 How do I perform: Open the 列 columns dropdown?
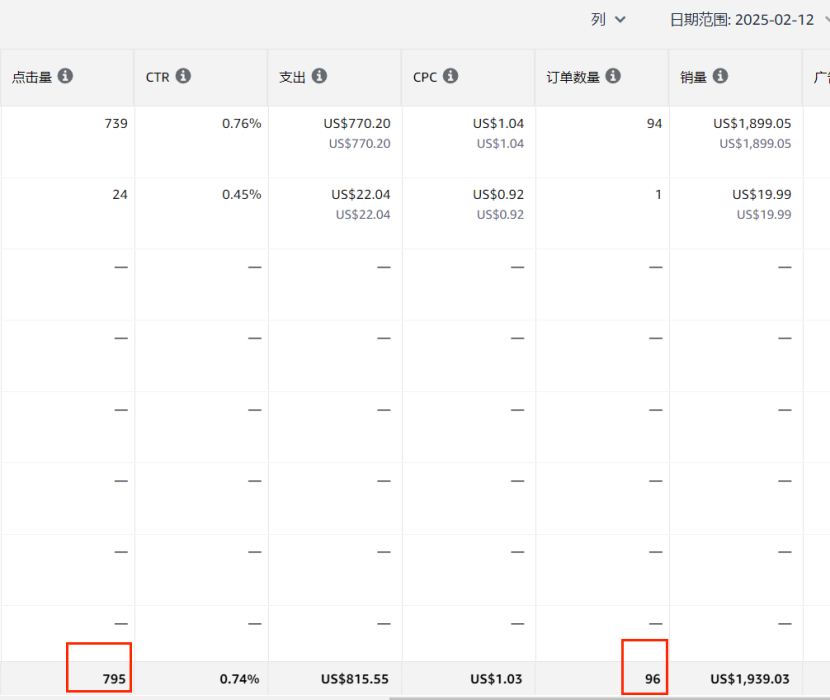click(608, 20)
